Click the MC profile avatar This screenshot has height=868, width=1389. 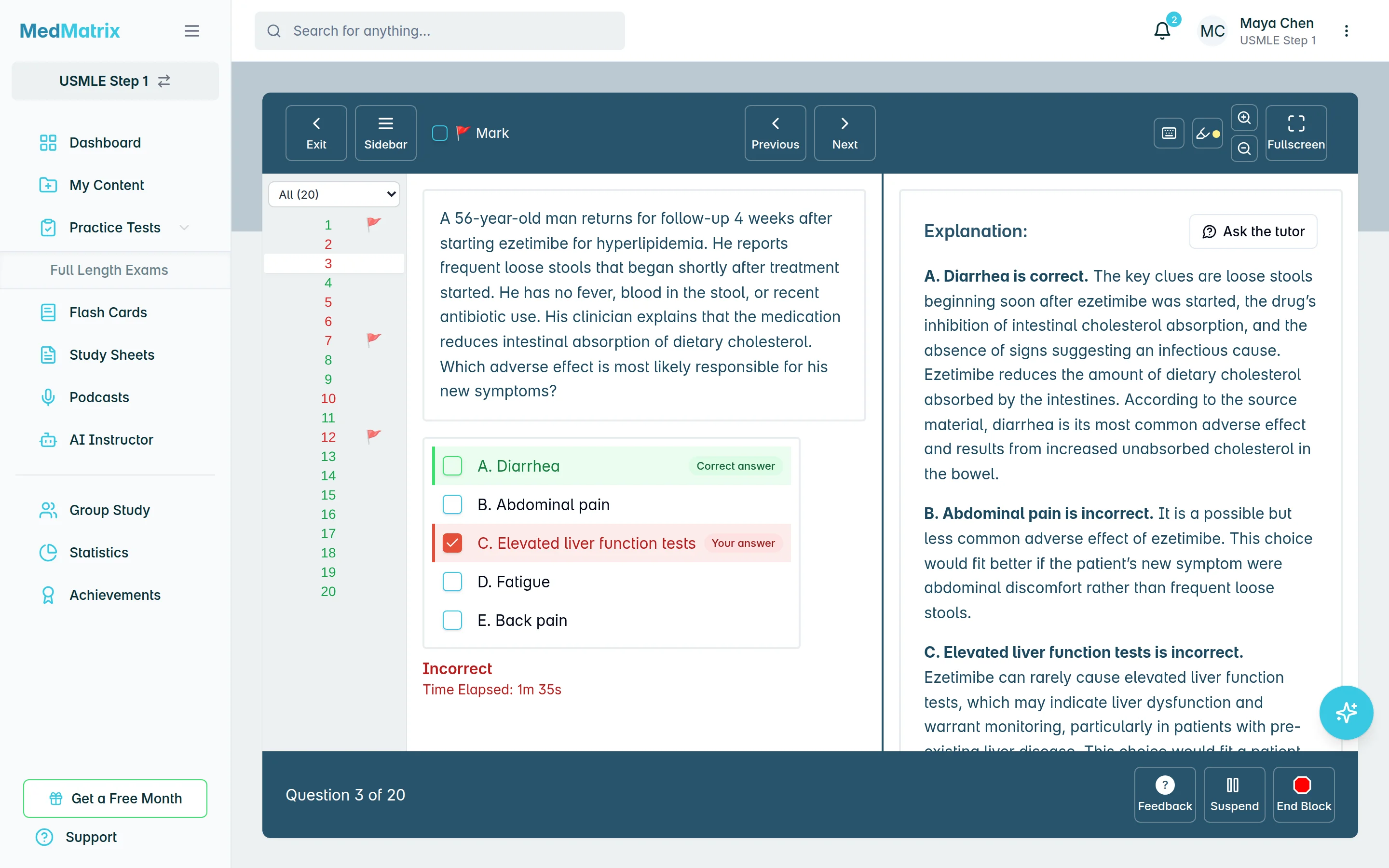tap(1212, 31)
